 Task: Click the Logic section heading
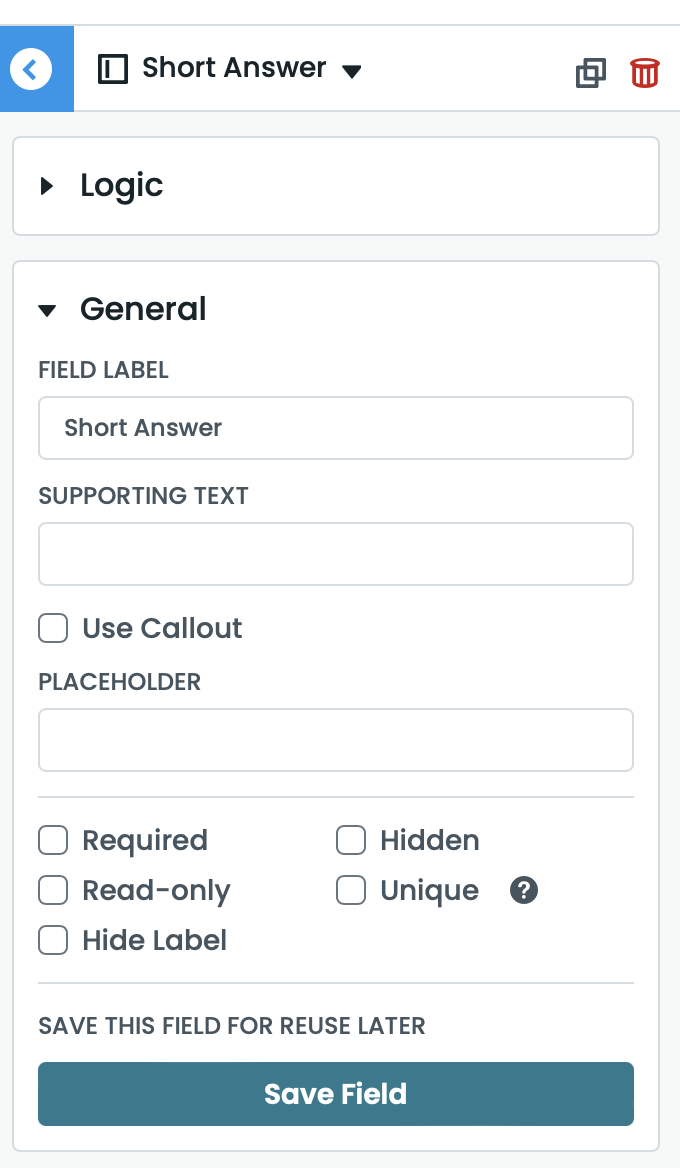[x=122, y=185]
